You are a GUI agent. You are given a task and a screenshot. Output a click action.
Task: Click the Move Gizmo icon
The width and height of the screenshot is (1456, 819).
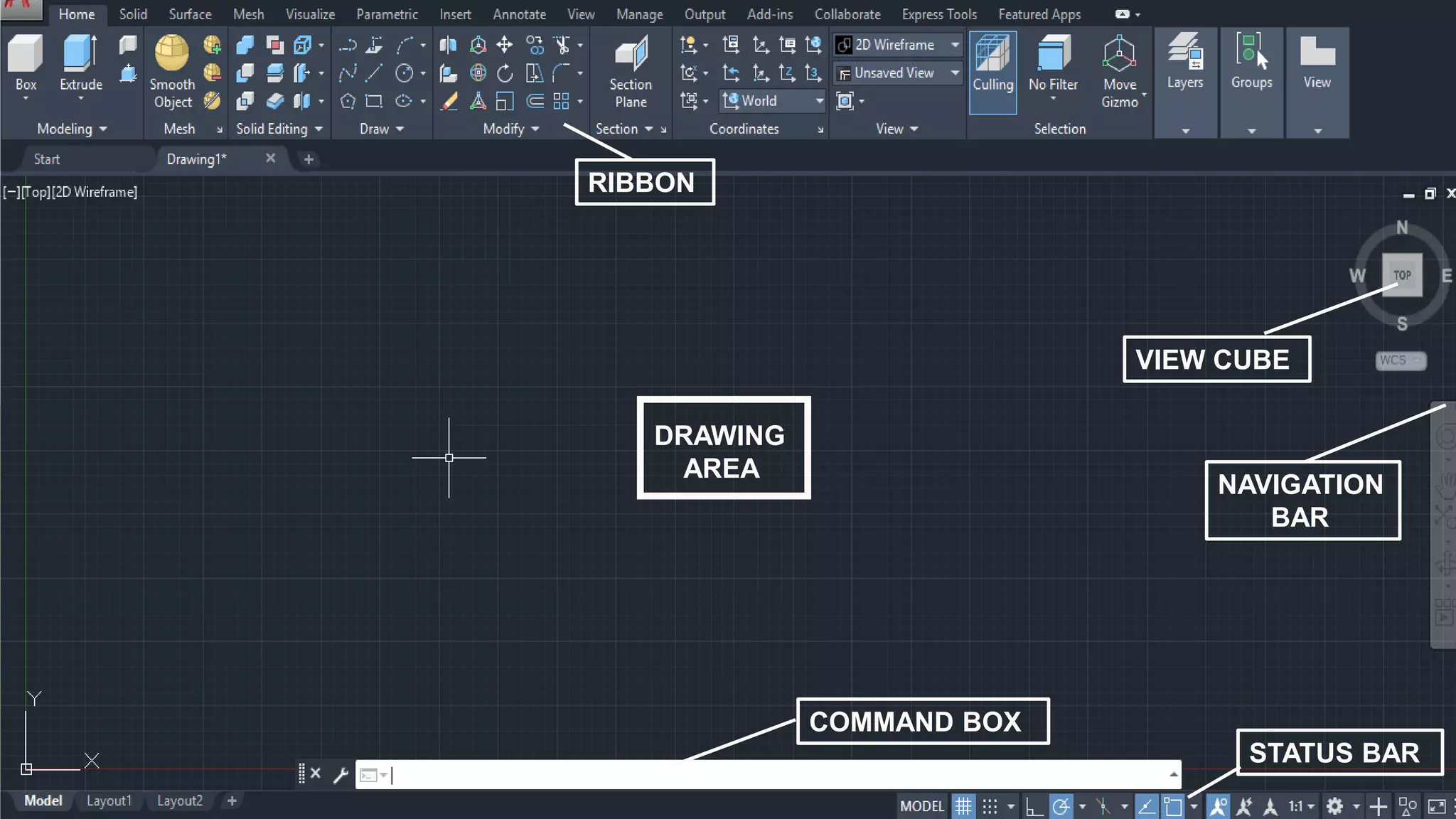click(x=1119, y=71)
